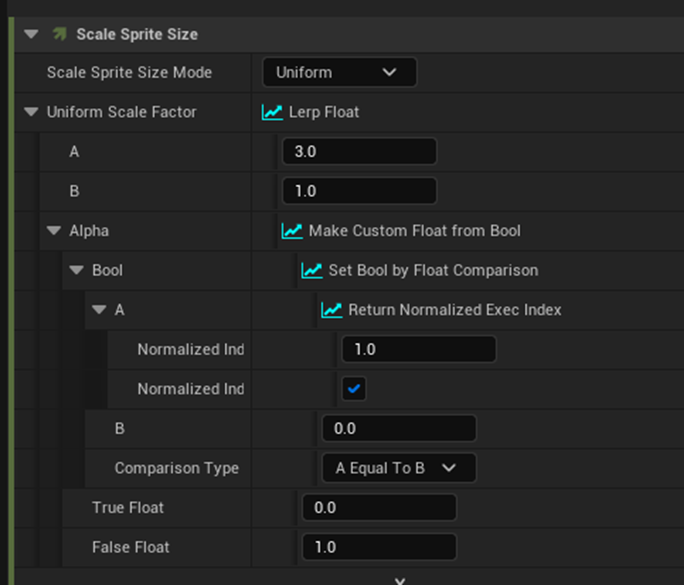Collapse the Uniform Scale Factor row

tap(31, 112)
